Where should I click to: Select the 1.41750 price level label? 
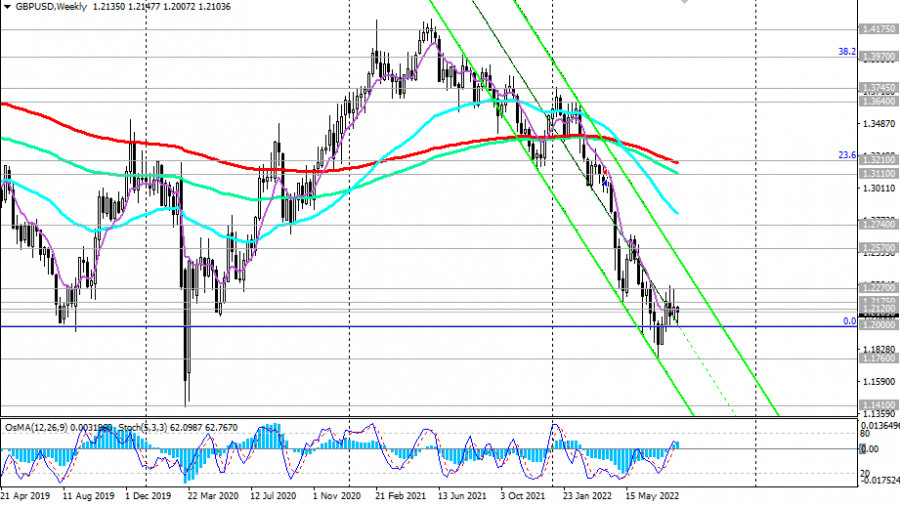click(877, 30)
